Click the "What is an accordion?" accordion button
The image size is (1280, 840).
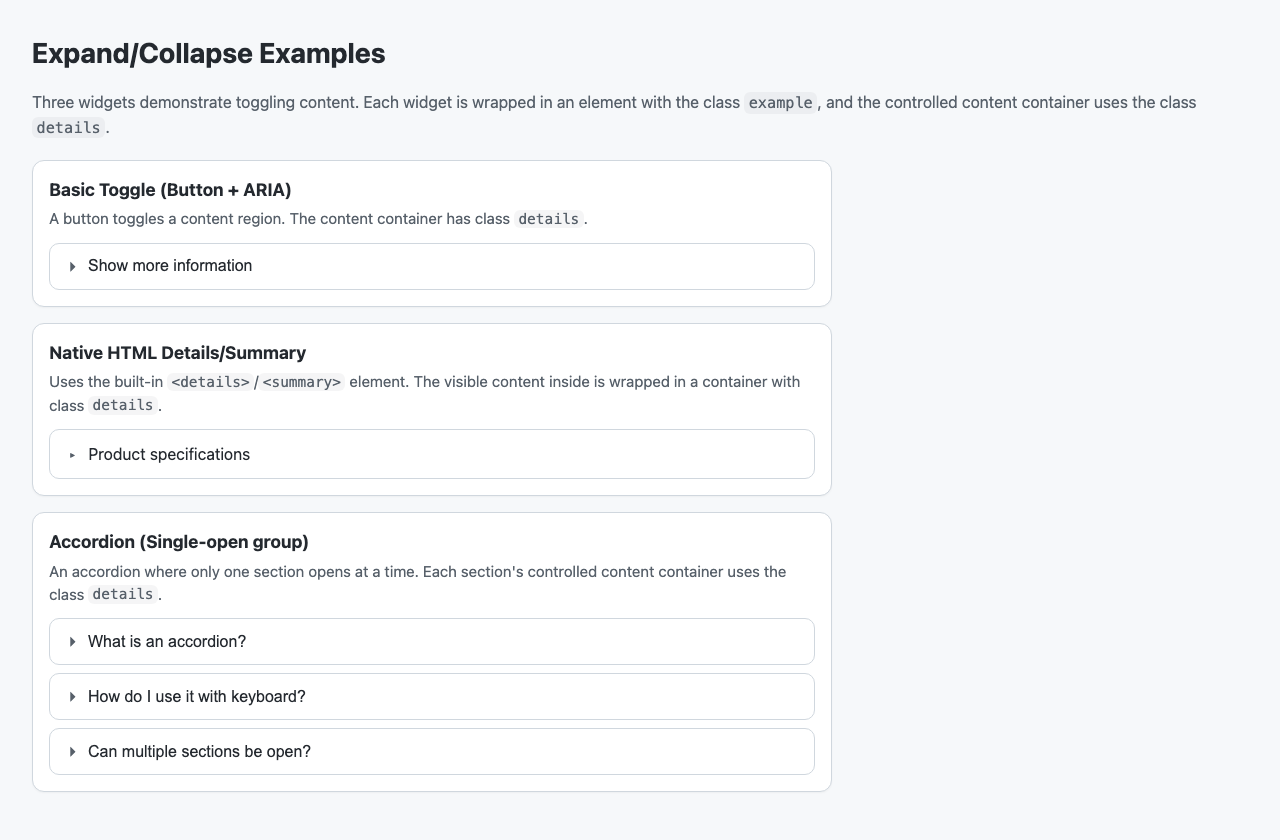[x=167, y=641]
